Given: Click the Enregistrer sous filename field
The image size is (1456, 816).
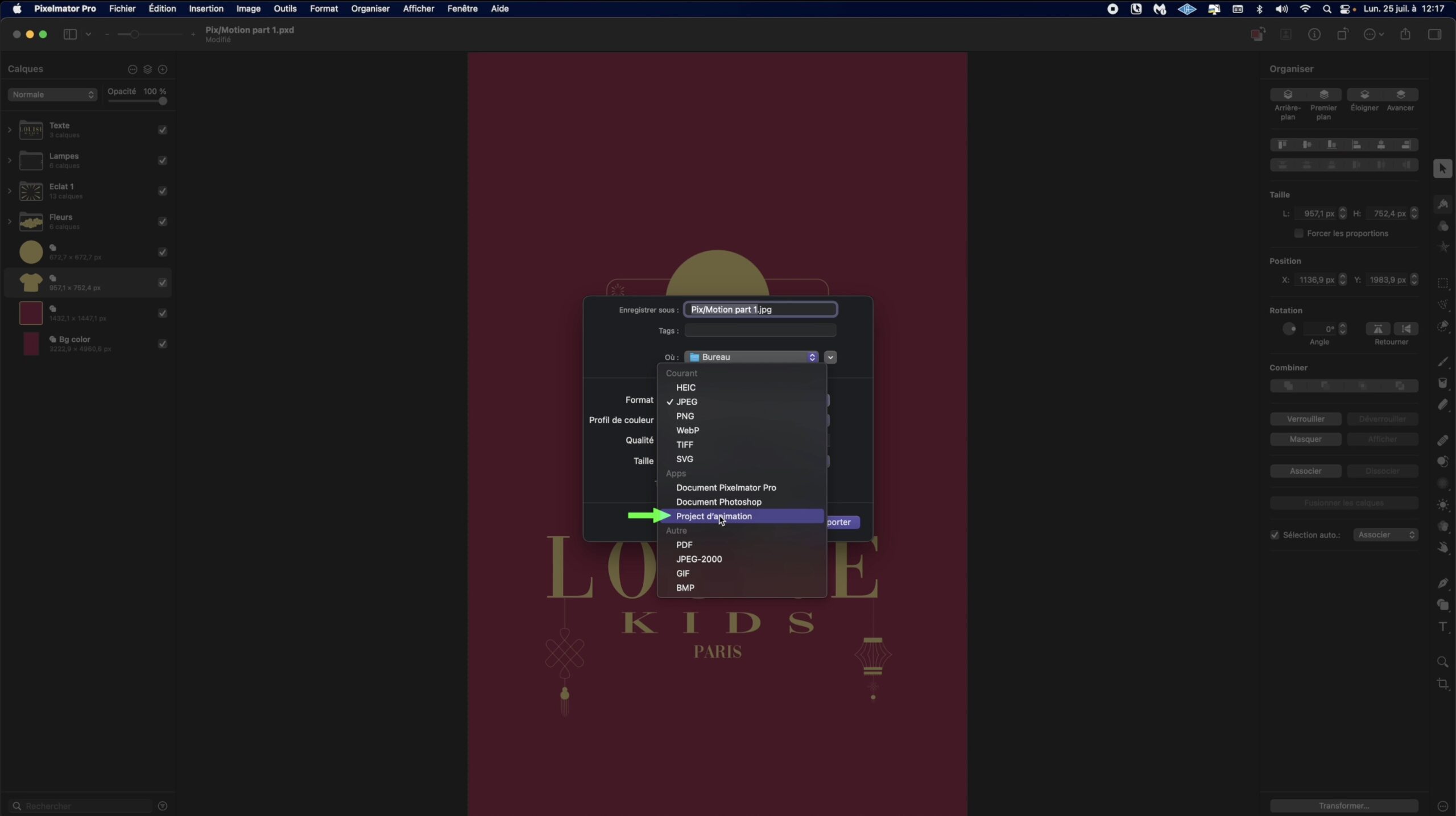Looking at the screenshot, I should 760,309.
